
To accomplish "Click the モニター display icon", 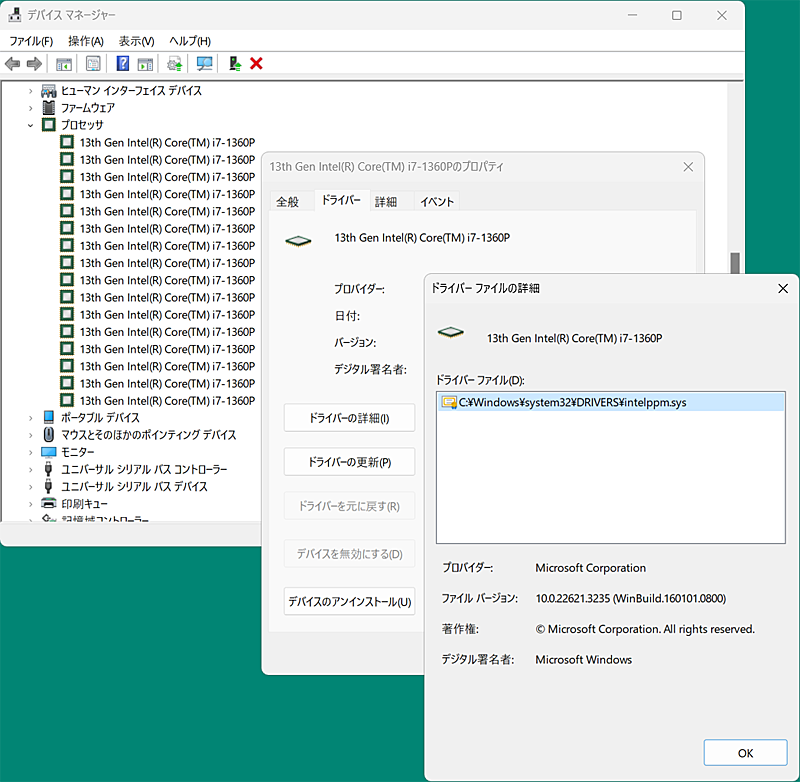I will tap(48, 452).
